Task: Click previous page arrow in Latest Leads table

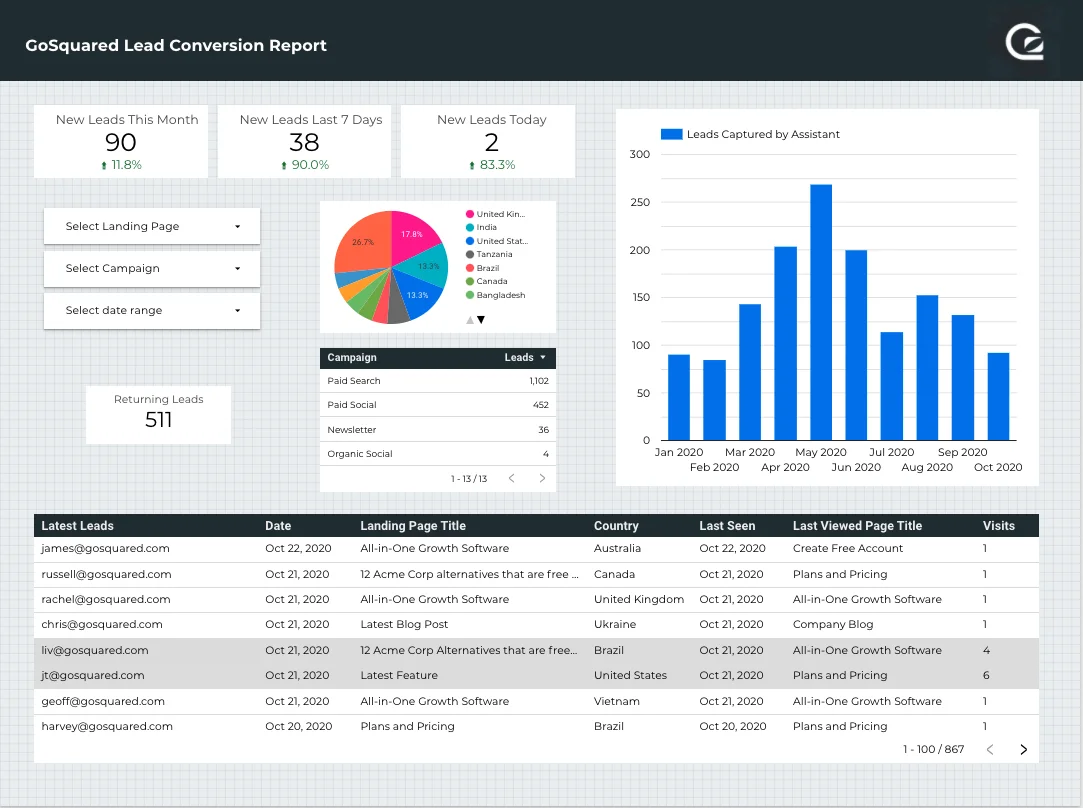Action: 990,749
